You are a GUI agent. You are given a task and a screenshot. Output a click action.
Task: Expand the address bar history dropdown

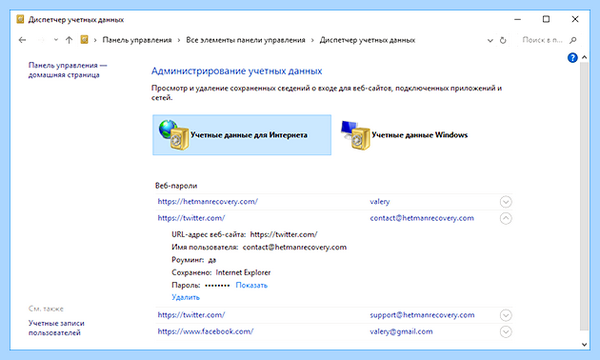pyautogui.click(x=490, y=40)
